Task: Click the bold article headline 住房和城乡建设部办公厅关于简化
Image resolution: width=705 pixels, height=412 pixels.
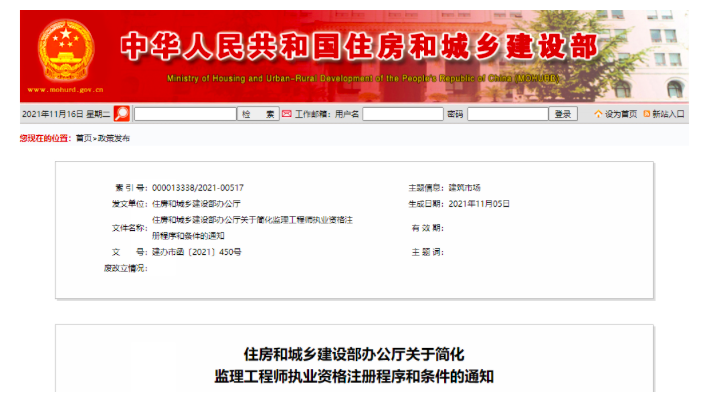Action: pyautogui.click(x=354, y=354)
